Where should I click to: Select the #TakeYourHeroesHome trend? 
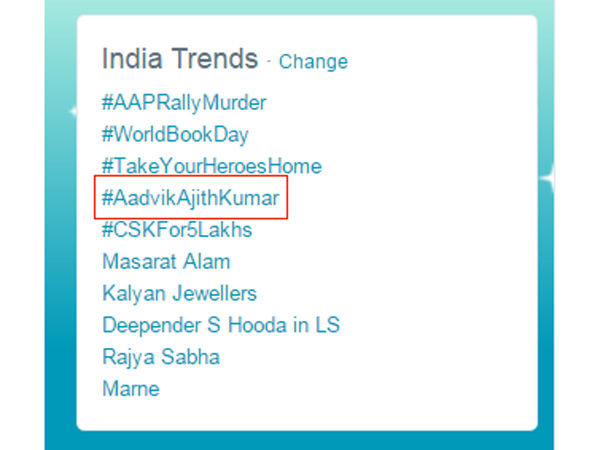click(211, 166)
